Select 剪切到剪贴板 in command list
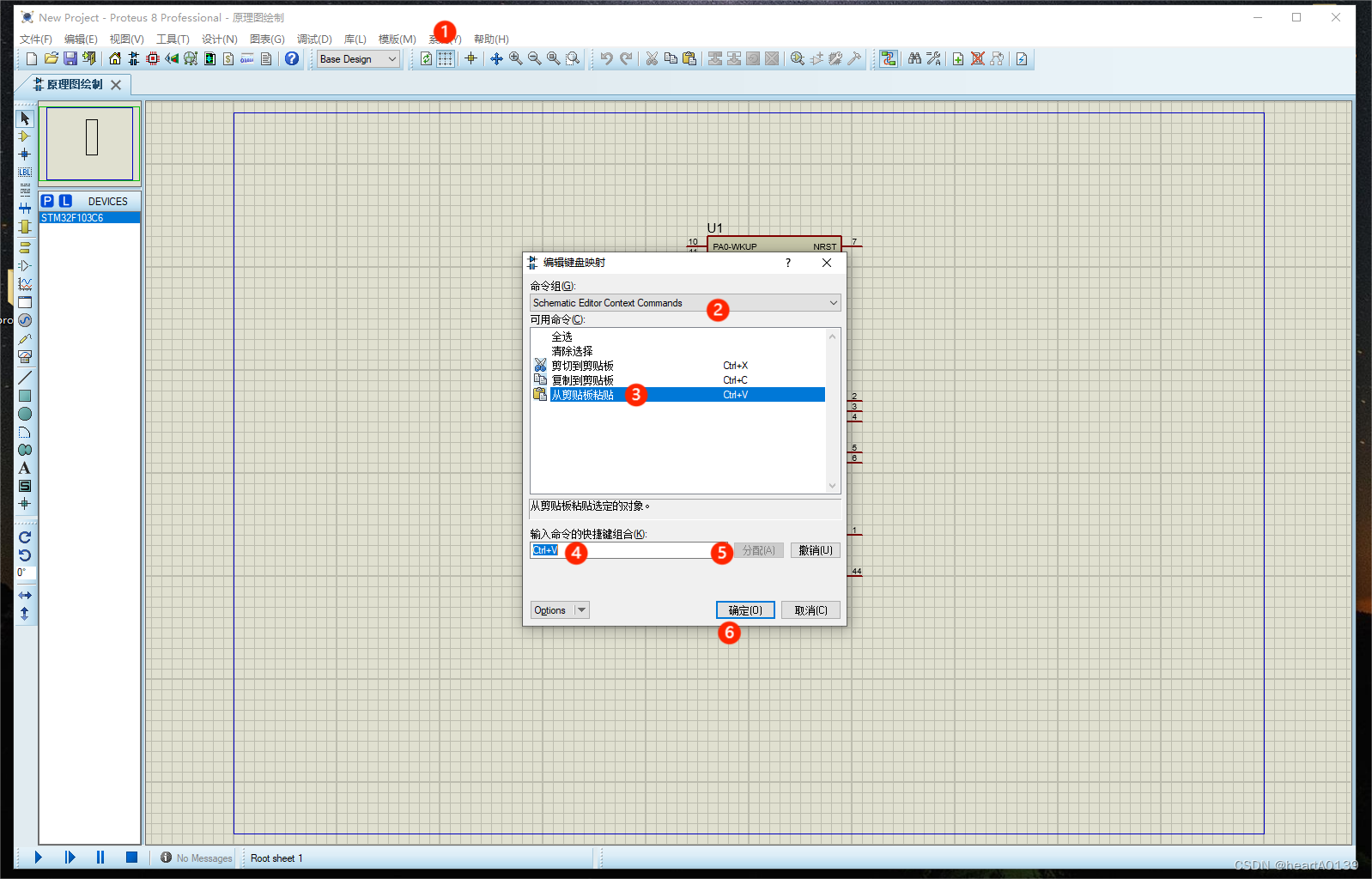The image size is (1372, 879). point(582,366)
